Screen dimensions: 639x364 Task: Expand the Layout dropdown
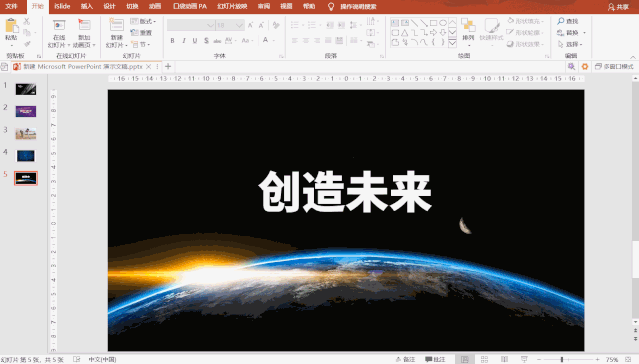pos(143,21)
